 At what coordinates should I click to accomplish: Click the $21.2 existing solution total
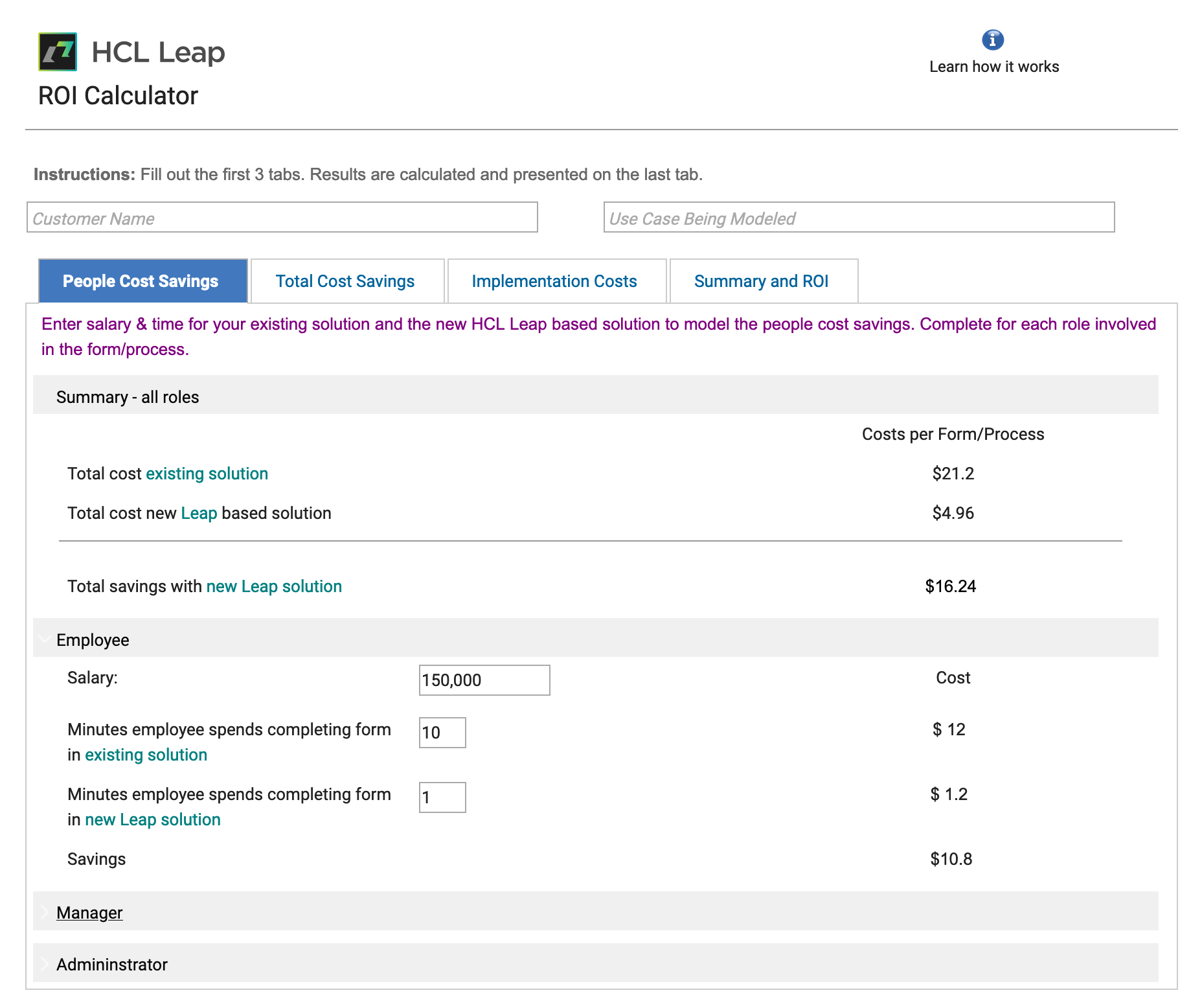click(x=953, y=474)
